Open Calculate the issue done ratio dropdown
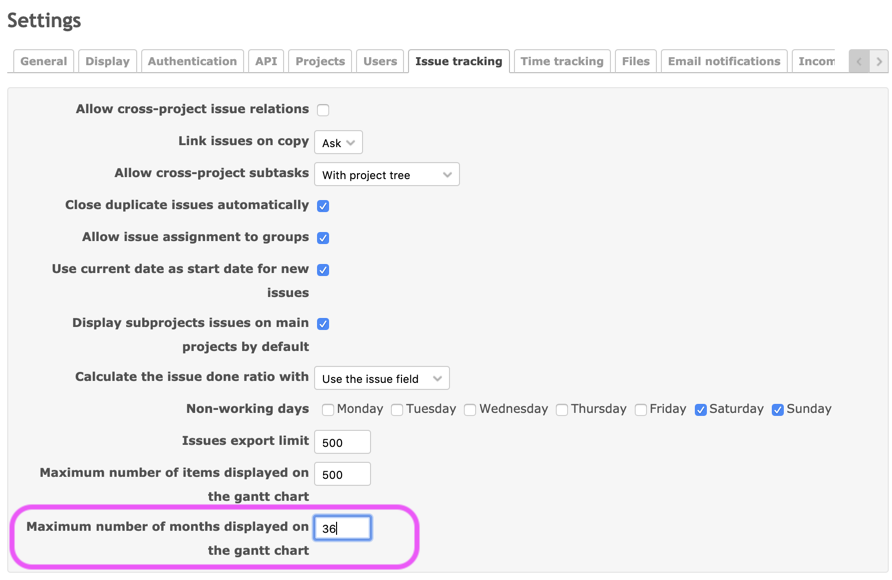892x580 pixels. [381, 379]
